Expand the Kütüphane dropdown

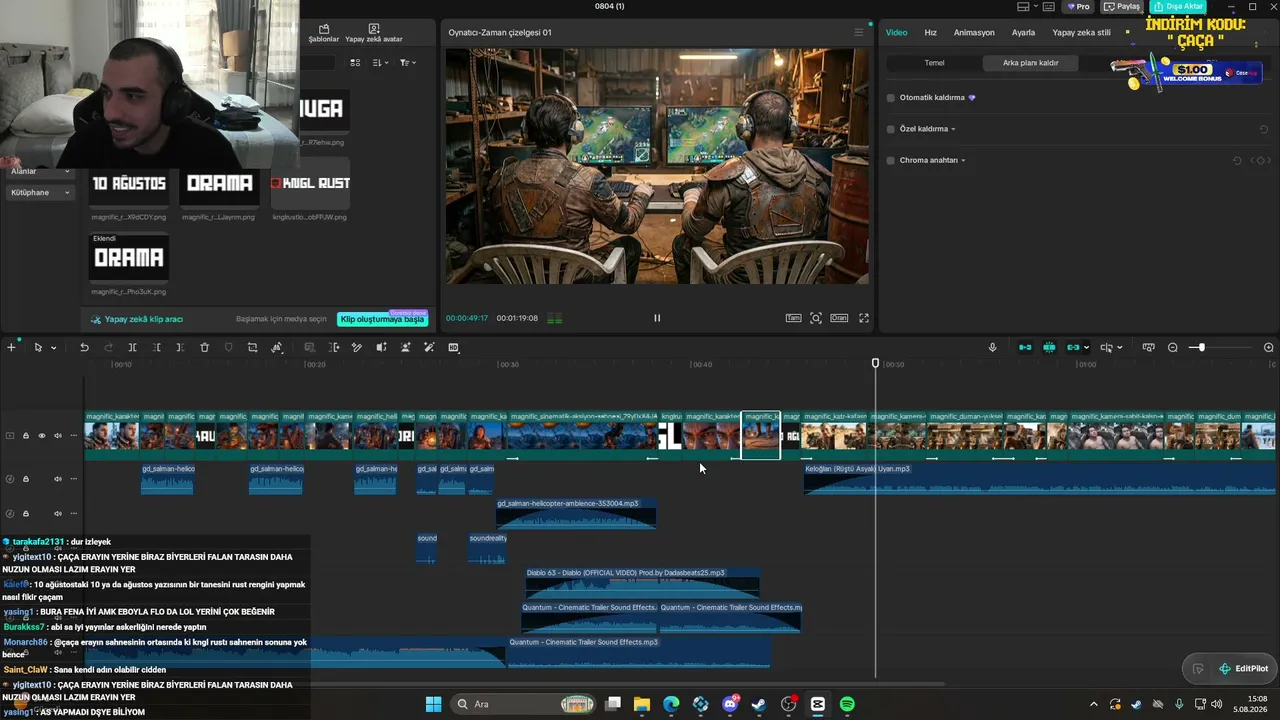[x=67, y=193]
